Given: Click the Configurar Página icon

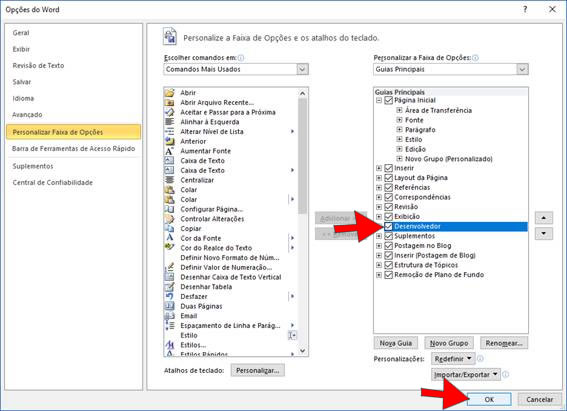Looking at the screenshot, I should click(x=169, y=209).
